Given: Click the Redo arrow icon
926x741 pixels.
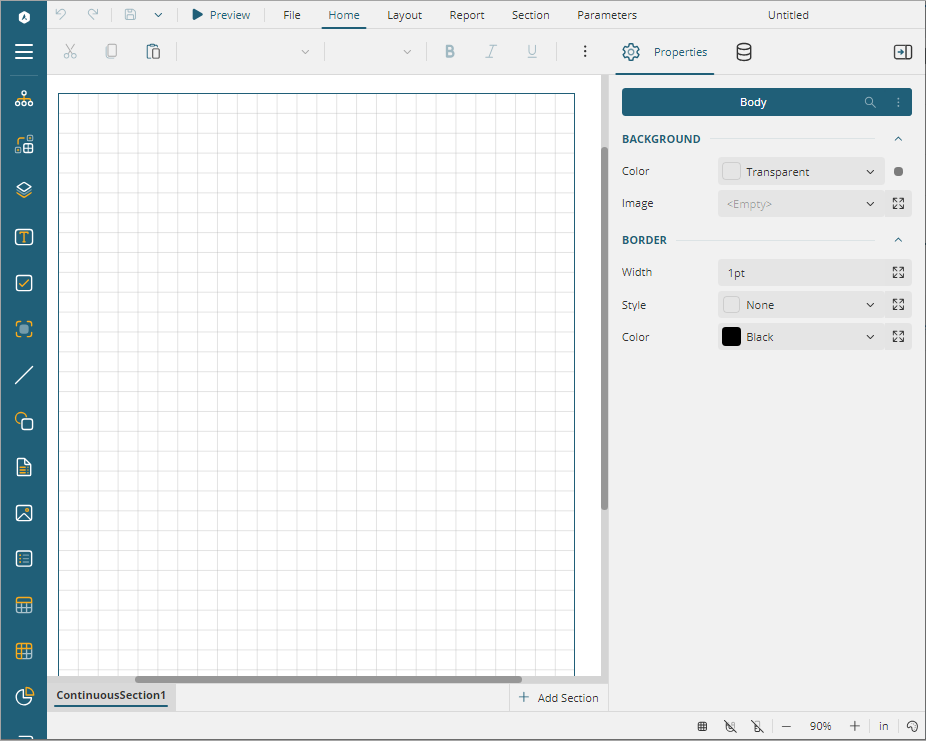Looking at the screenshot, I should [x=93, y=14].
